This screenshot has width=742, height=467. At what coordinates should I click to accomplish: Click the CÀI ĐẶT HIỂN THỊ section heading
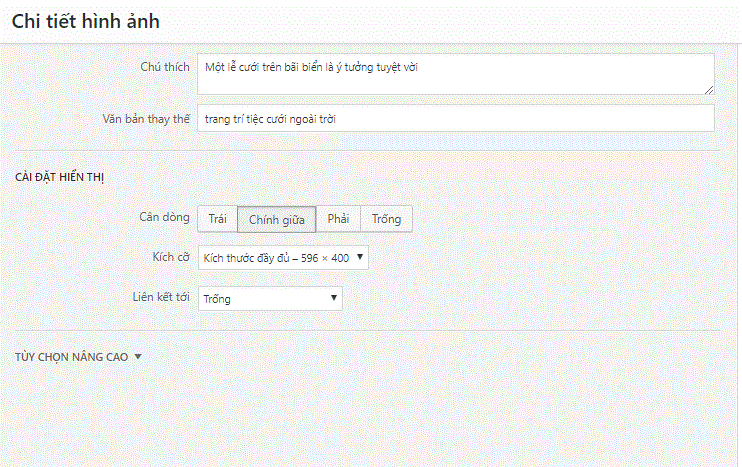pos(60,177)
